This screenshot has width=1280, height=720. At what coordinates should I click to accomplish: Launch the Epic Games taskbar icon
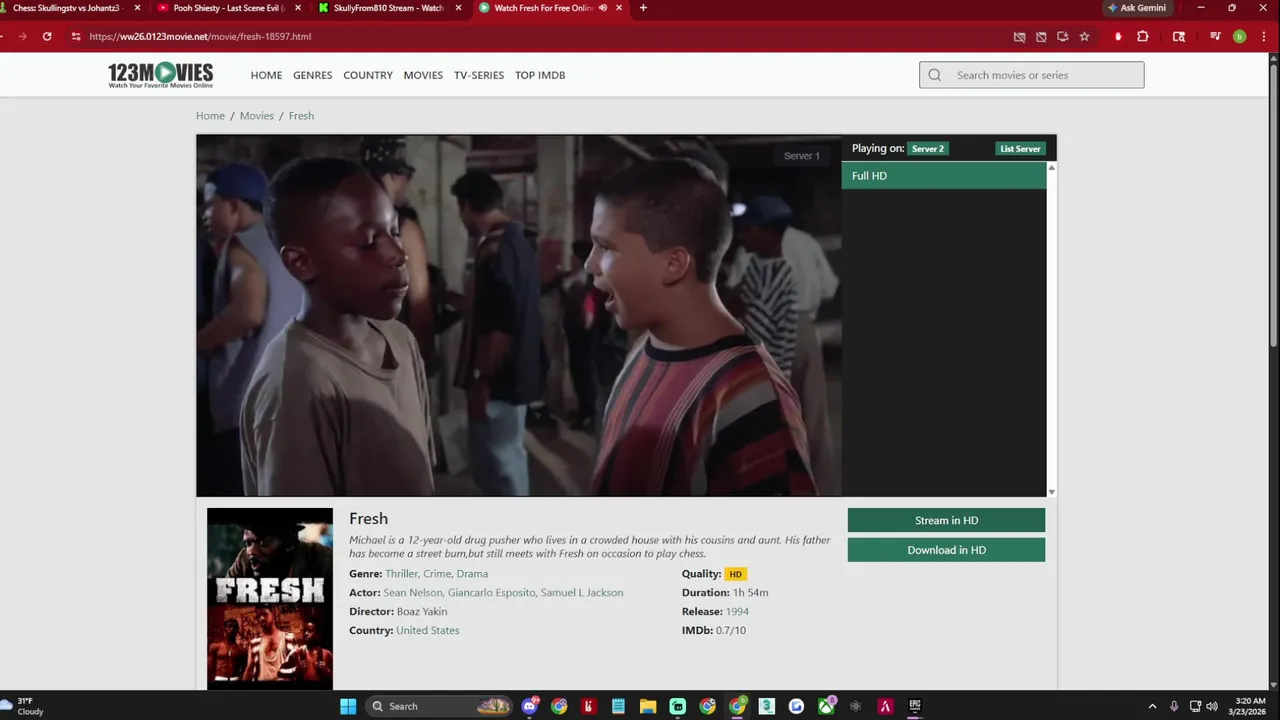tap(915, 706)
